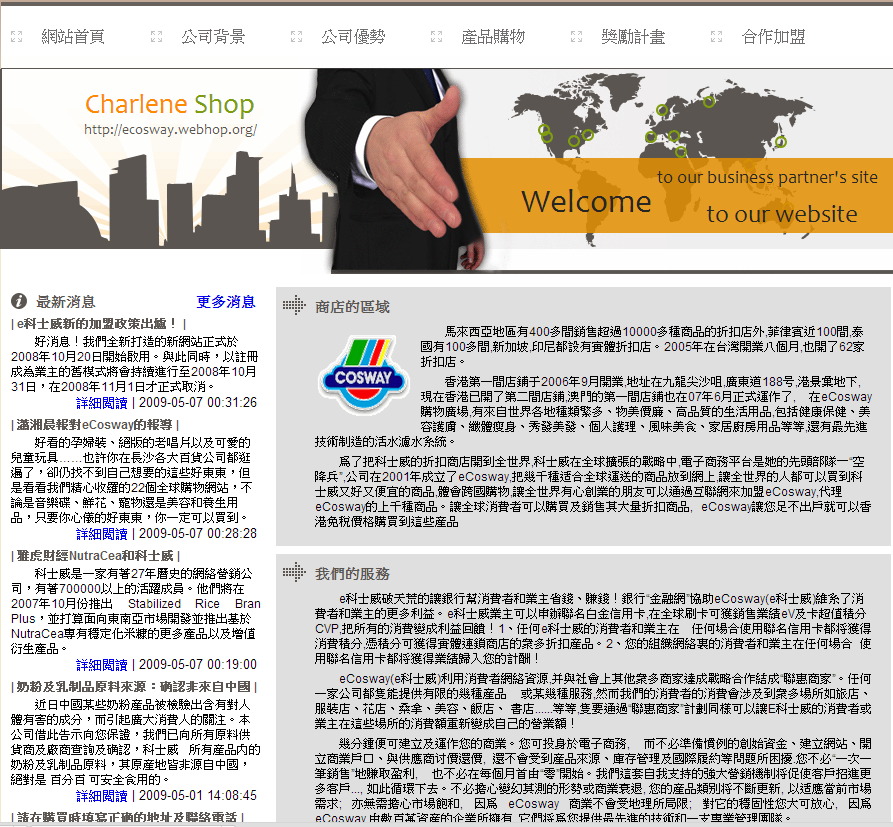Click the dotted arrow icon beside 我們的服務
Screen dimensions: 893x827
click(294, 573)
